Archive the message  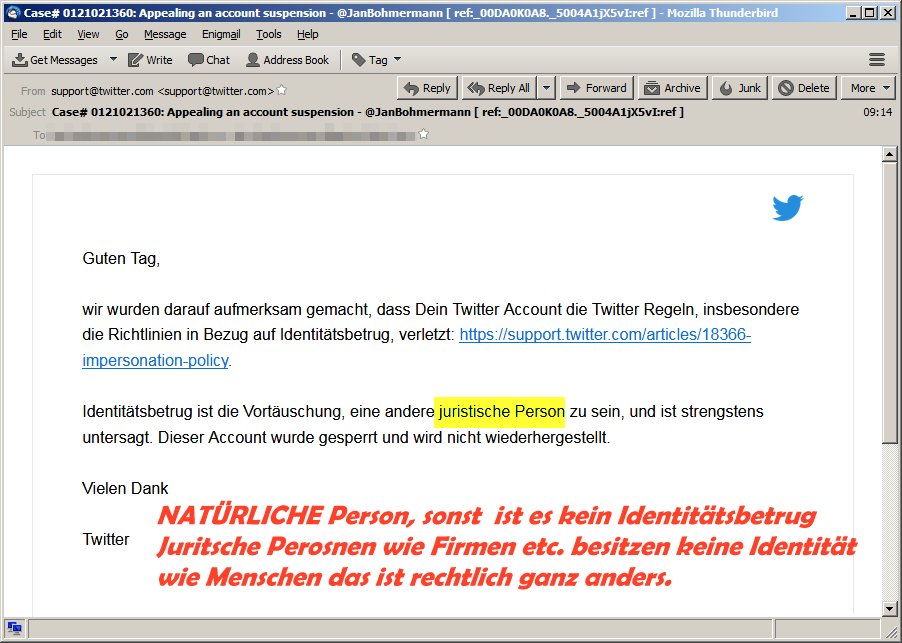tap(672, 88)
